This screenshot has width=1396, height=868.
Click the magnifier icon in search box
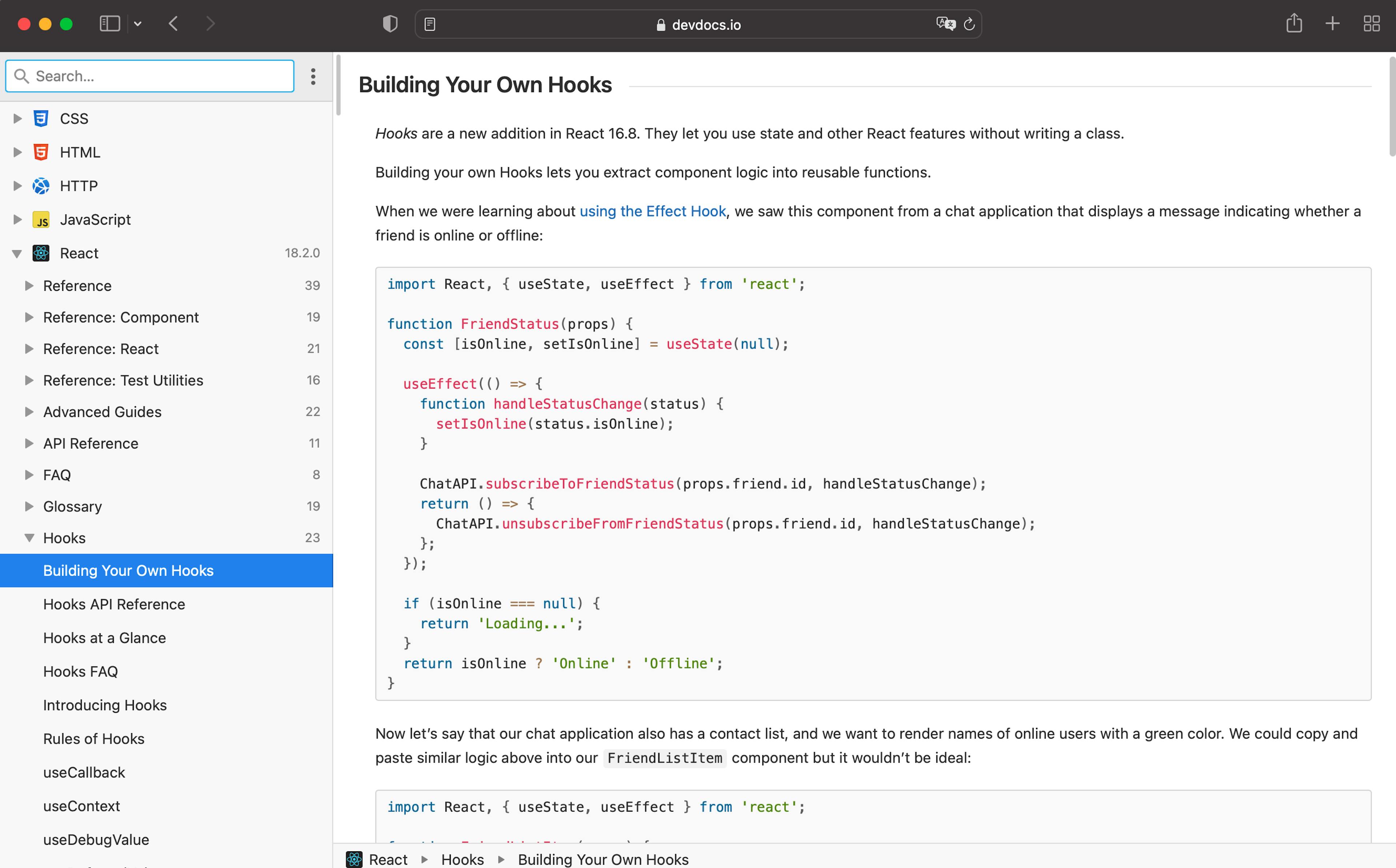22,76
